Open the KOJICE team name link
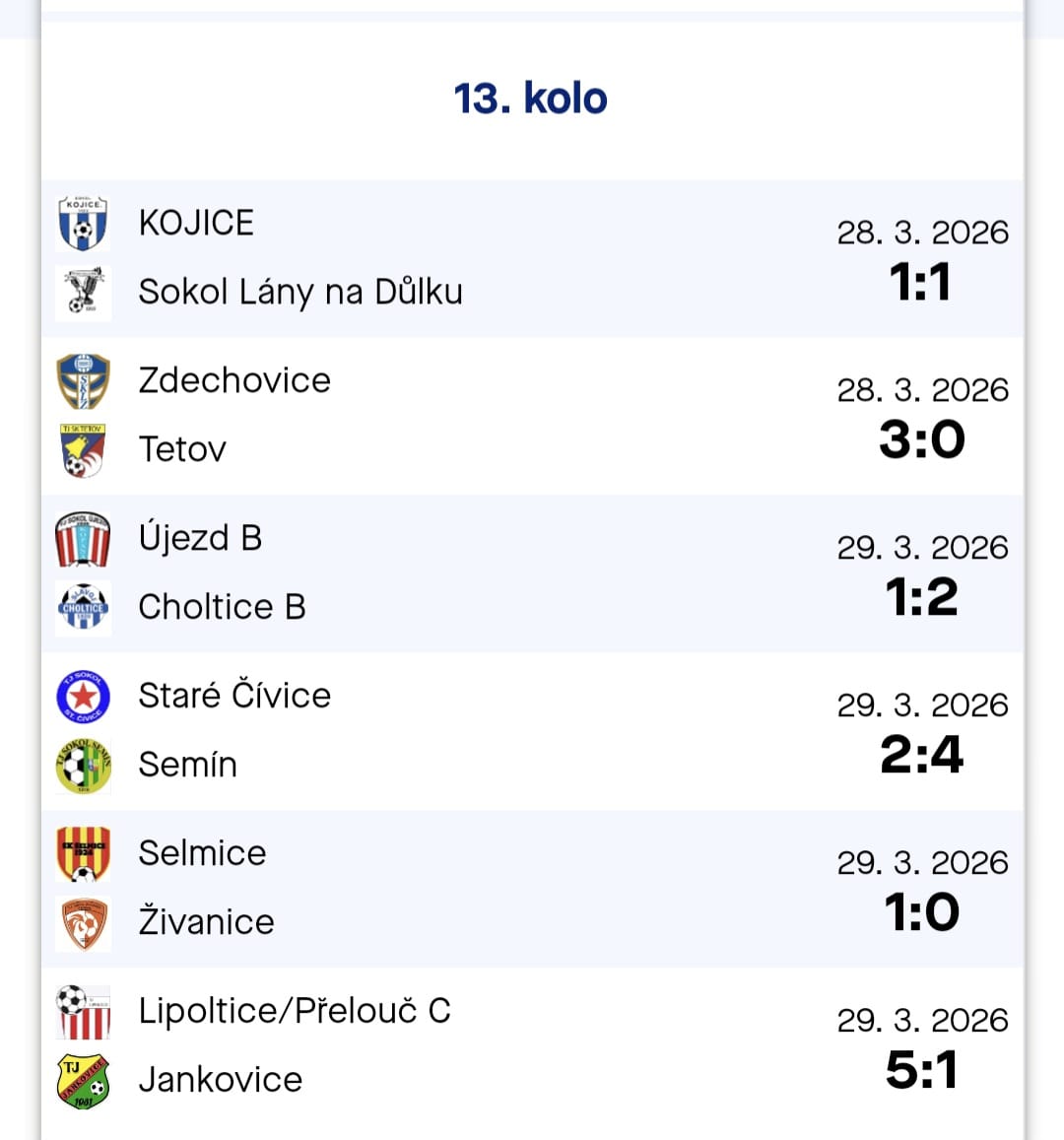 (196, 223)
